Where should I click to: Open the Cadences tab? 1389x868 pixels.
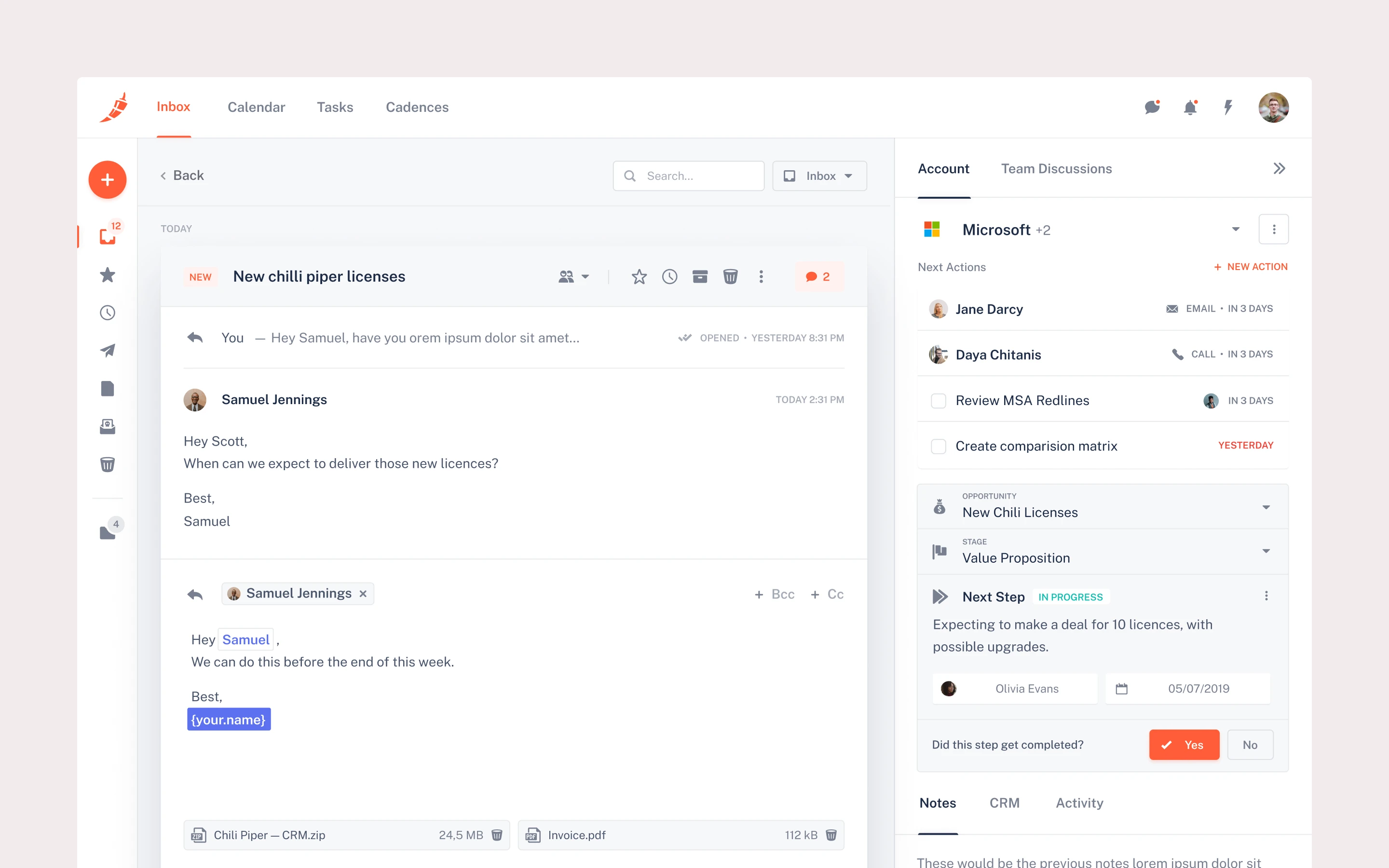(417, 108)
